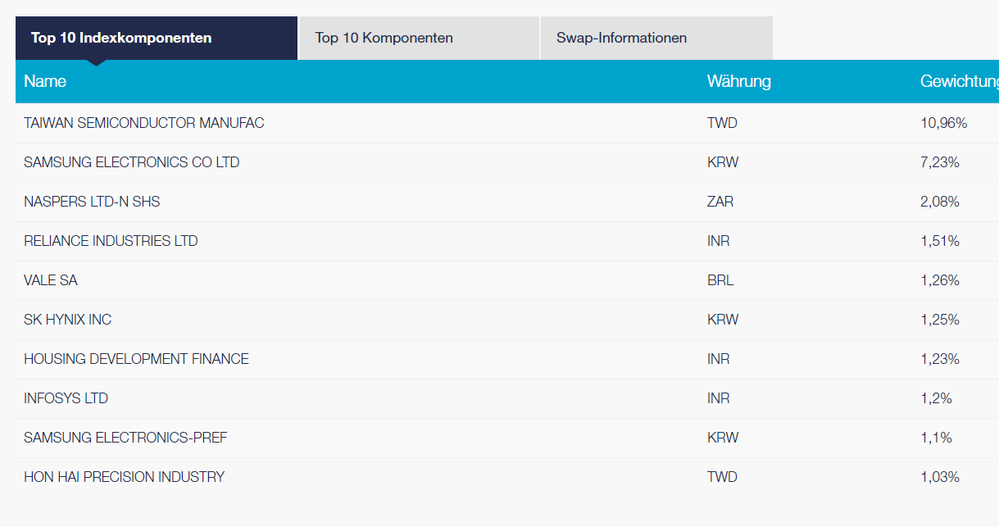Click the 7,23% weighting value
The image size is (999, 527).
(x=940, y=162)
